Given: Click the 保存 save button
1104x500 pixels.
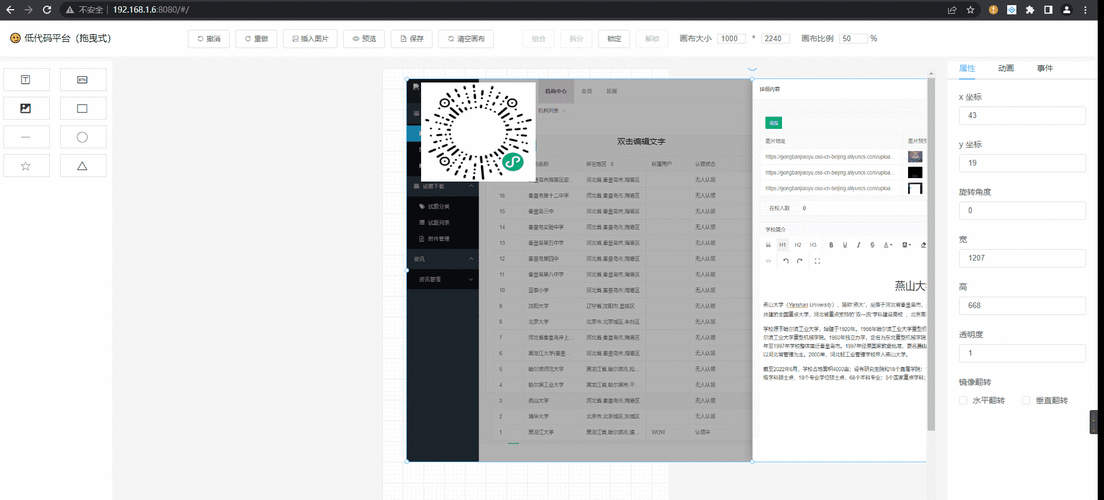Looking at the screenshot, I should click(x=411, y=39).
